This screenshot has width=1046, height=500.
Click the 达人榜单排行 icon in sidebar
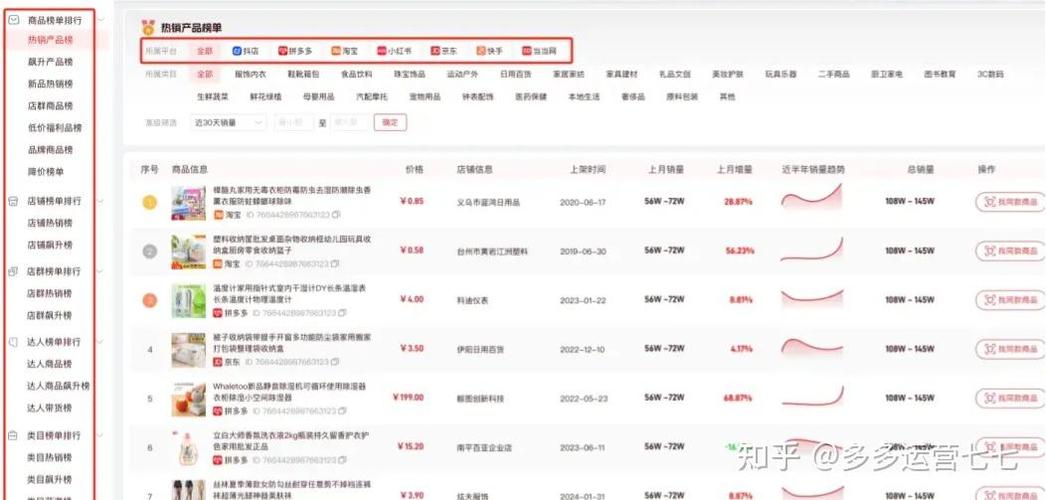coord(13,341)
